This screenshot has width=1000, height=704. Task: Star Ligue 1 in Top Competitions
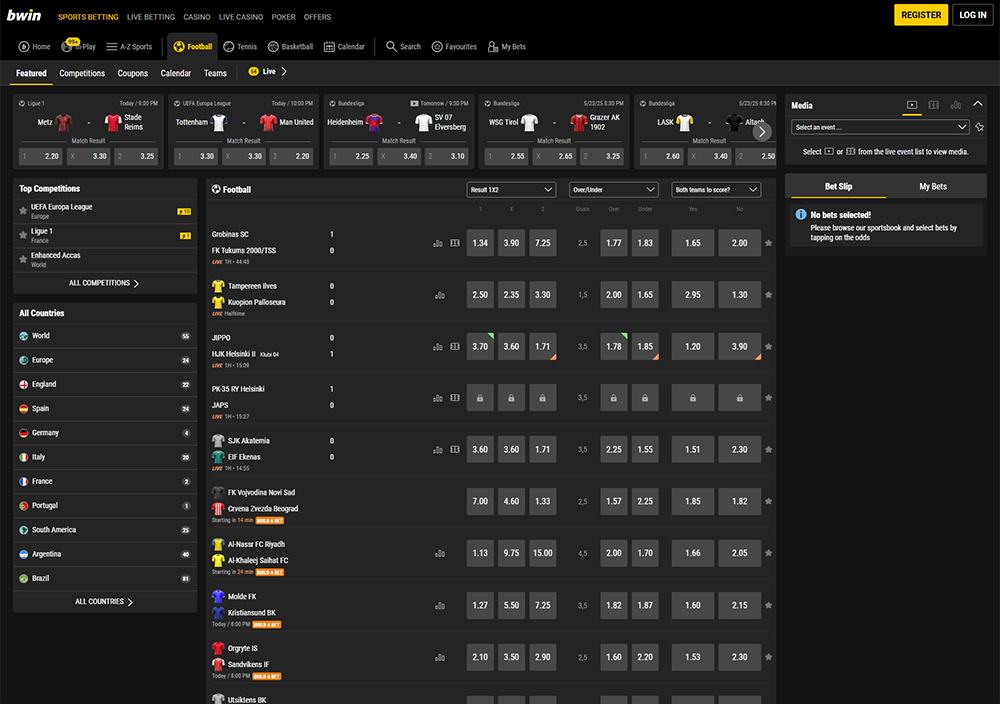(23, 235)
